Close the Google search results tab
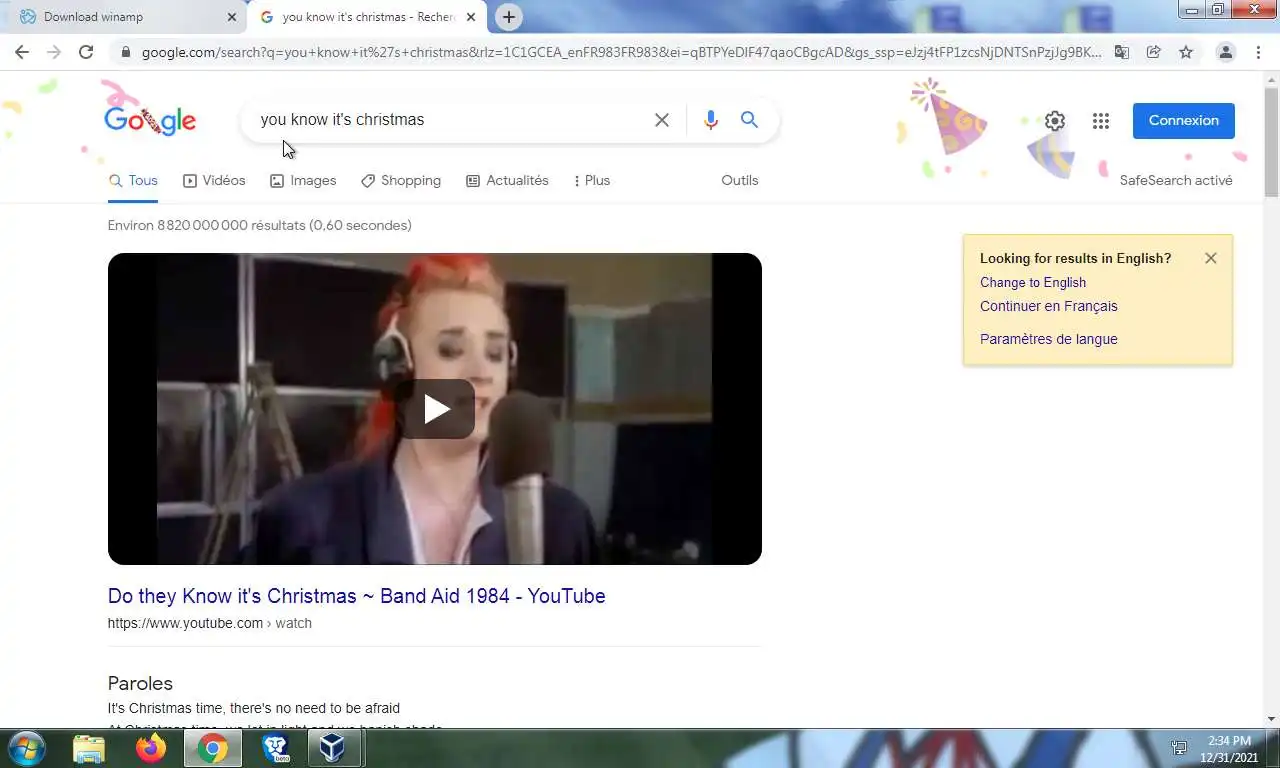 click(471, 17)
